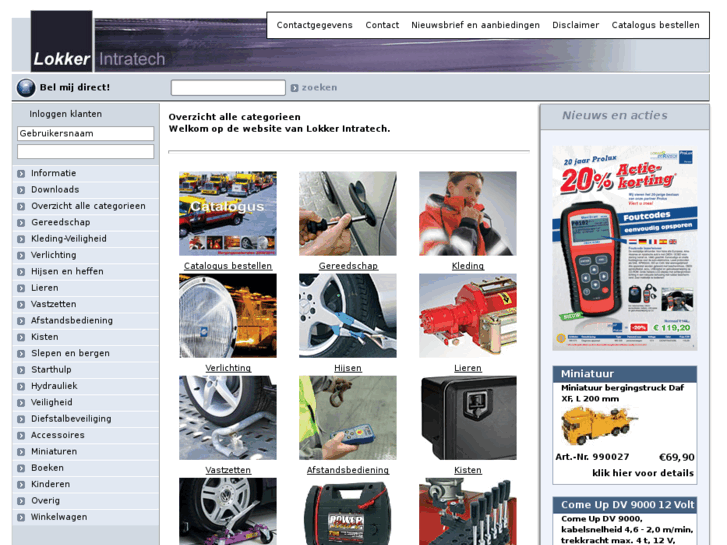
Task: Open Overzicht alle categorieen in sidebar
Action: [x=88, y=206]
